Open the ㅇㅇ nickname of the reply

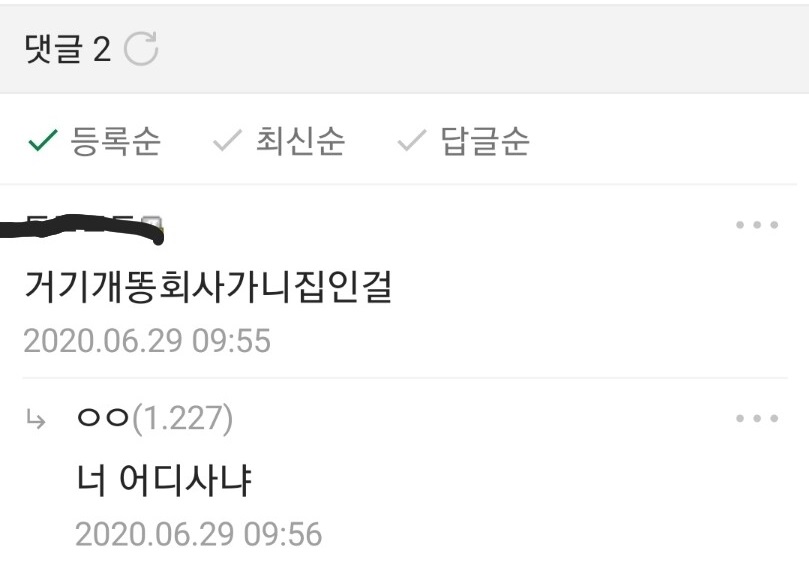[x=103, y=418]
